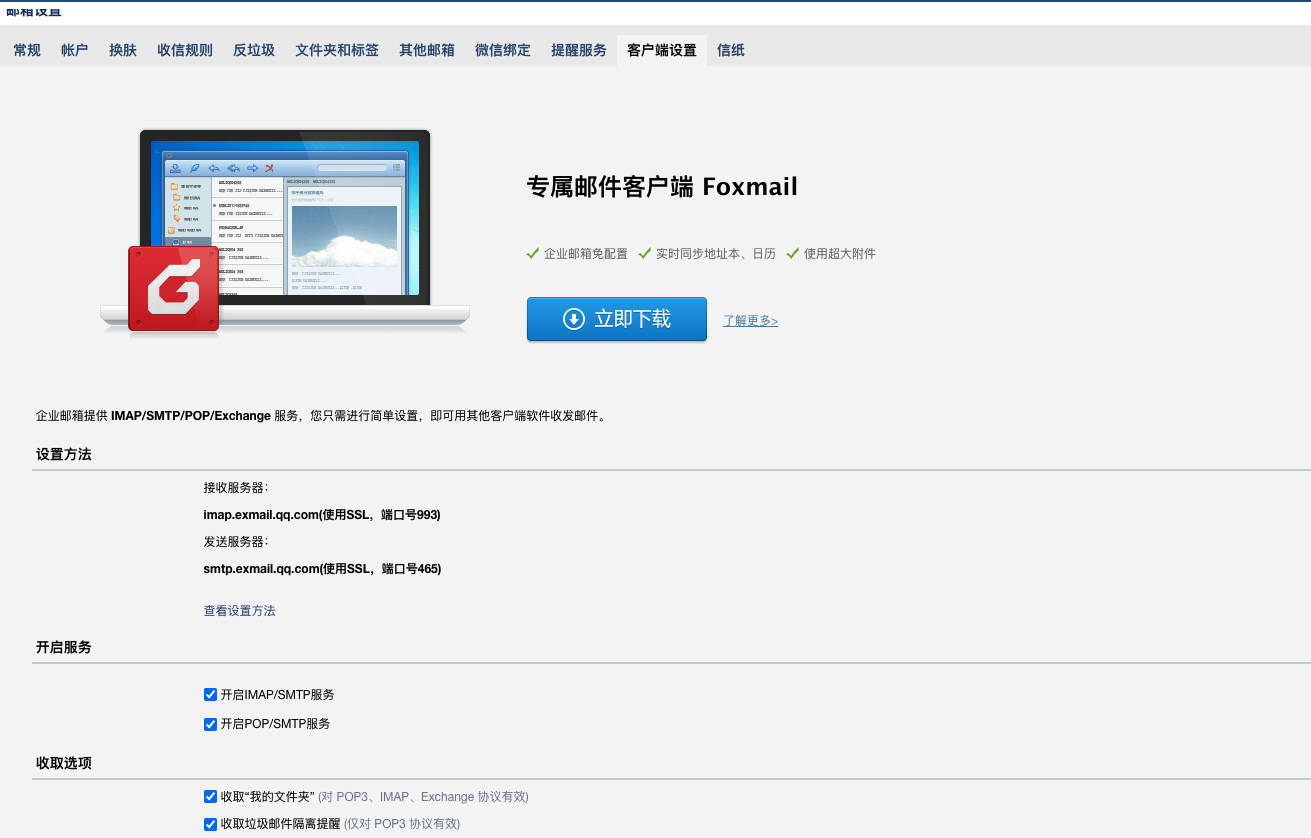Toggle 收取垃圾邮件隔离提醒 checkbox

click(210, 824)
